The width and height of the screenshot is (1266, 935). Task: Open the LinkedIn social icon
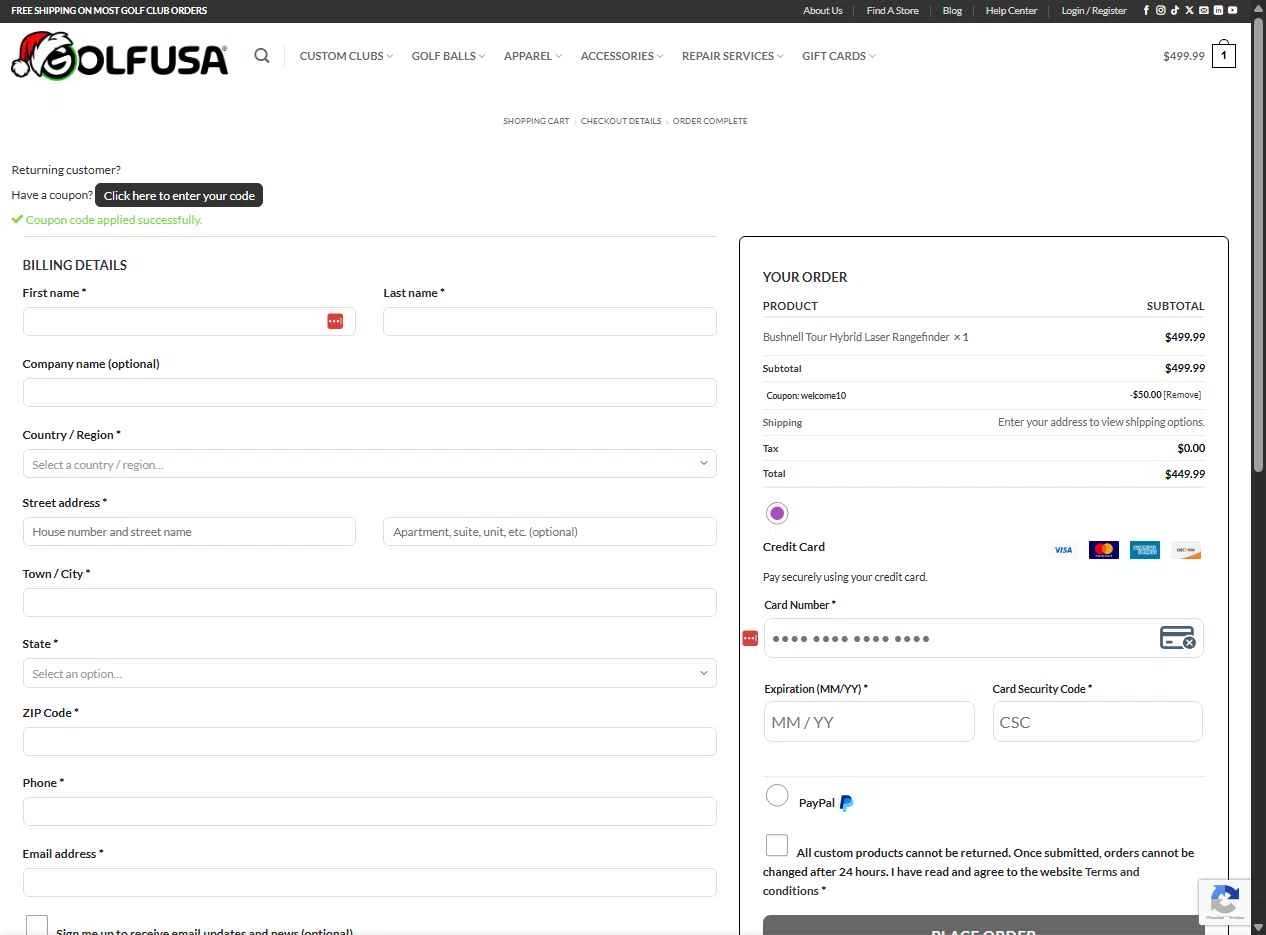pos(1218,10)
